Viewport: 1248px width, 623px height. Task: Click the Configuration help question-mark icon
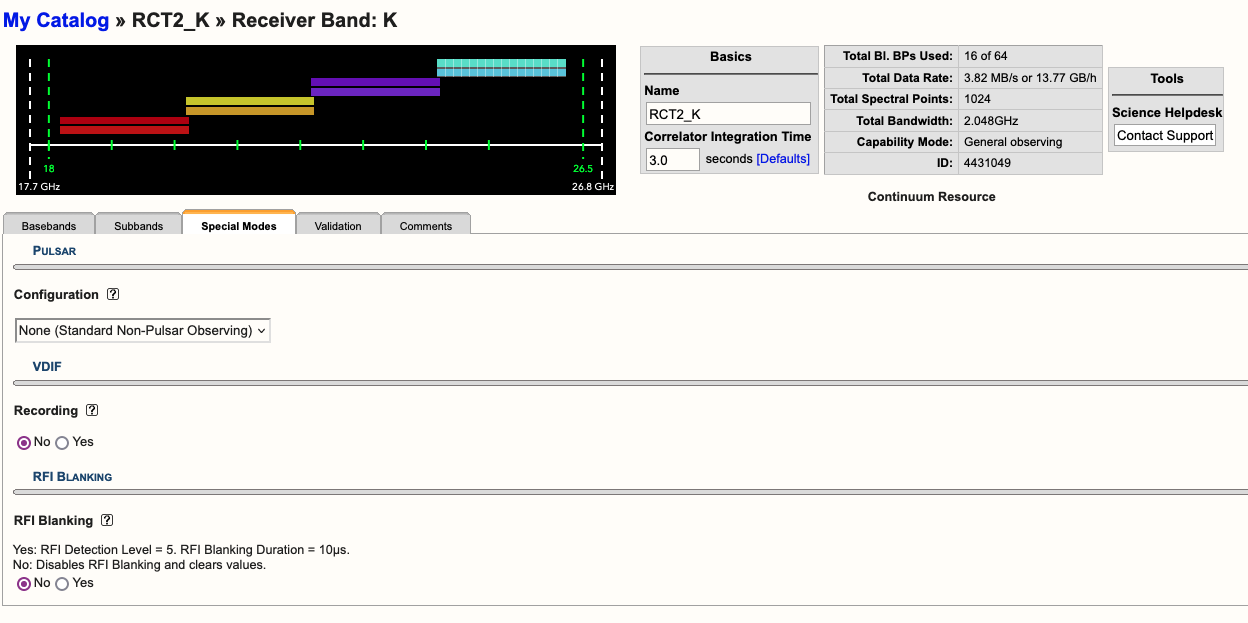113,295
